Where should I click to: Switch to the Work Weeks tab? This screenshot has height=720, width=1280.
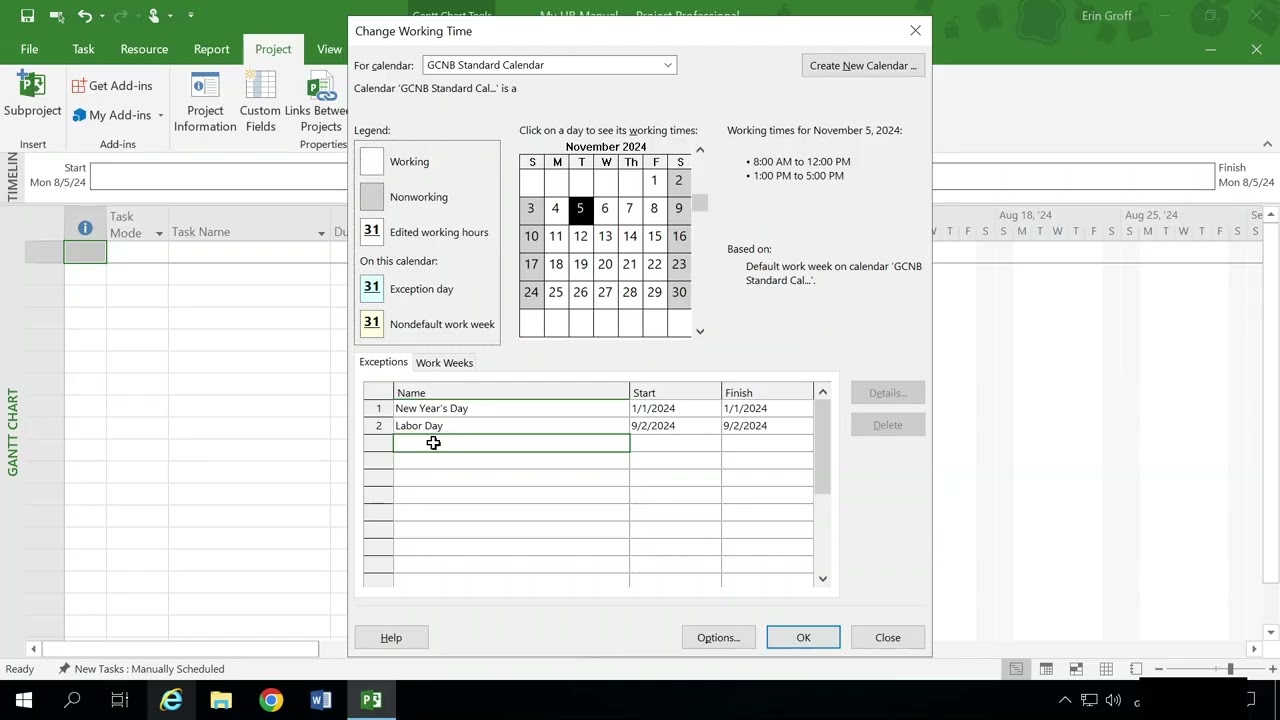444,363
